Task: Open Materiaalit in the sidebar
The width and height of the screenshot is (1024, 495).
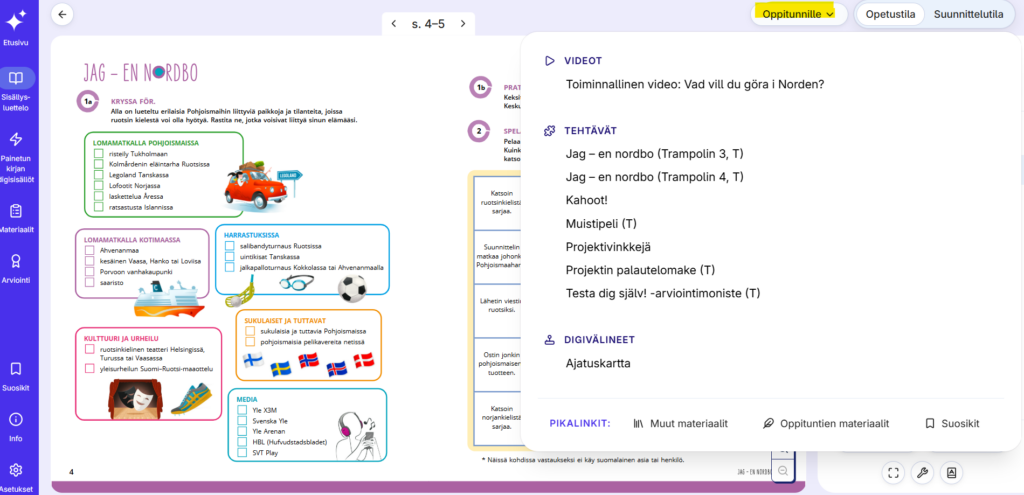Action: tap(15, 217)
